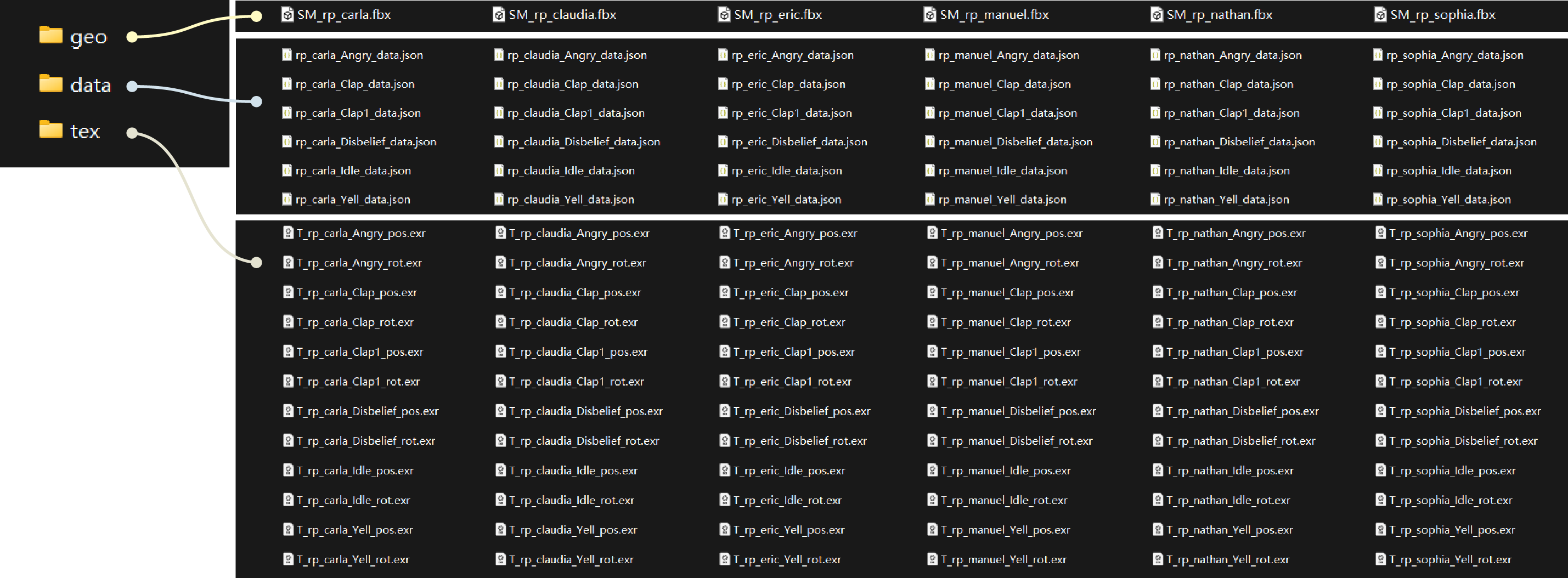This screenshot has height=578, width=1568.
Task: Click the T_rp_claudia_Disbelief_rot.exr file icon
Action: [501, 440]
